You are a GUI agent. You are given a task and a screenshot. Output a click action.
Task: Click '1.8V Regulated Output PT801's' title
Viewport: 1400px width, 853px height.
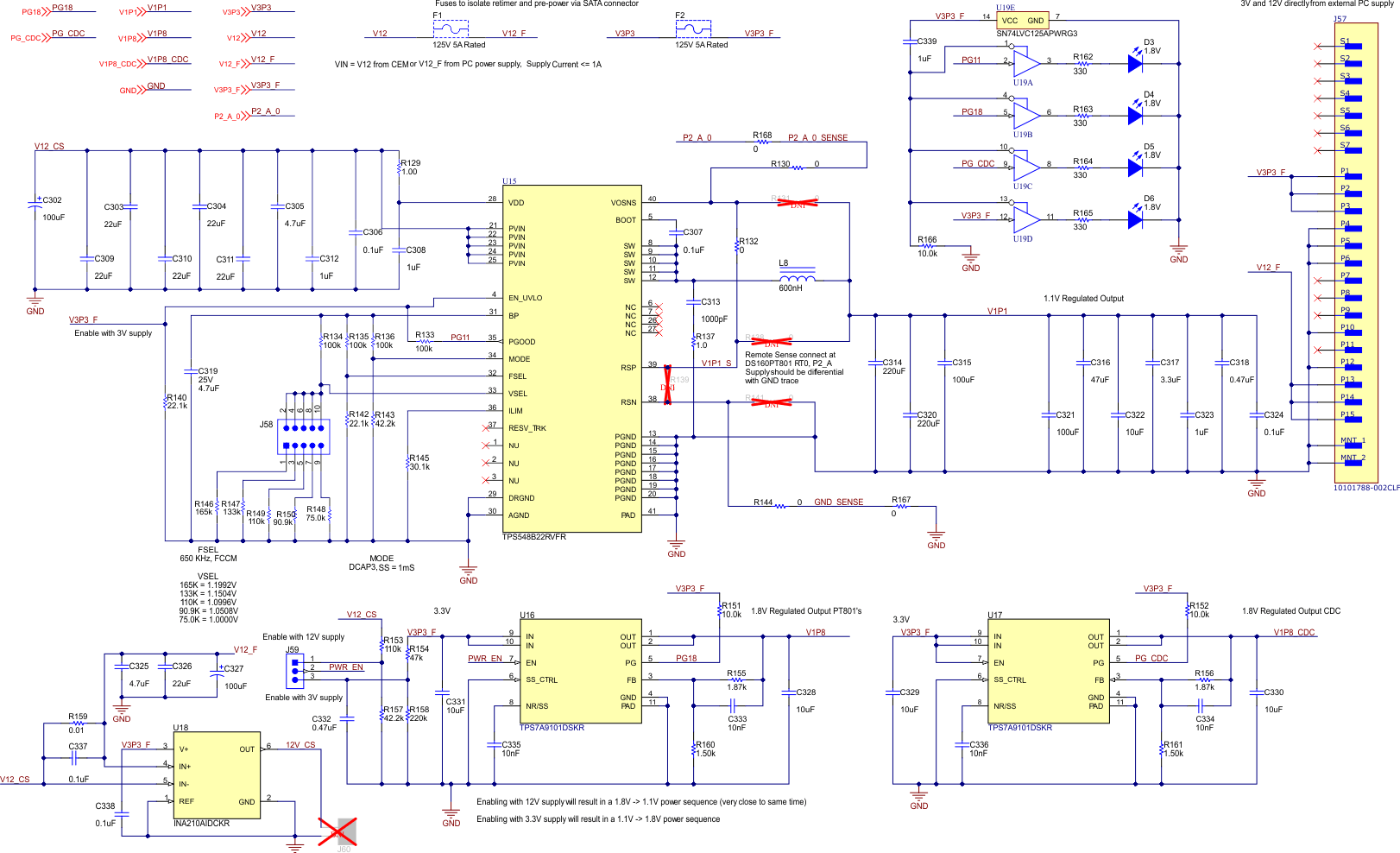[806, 610]
